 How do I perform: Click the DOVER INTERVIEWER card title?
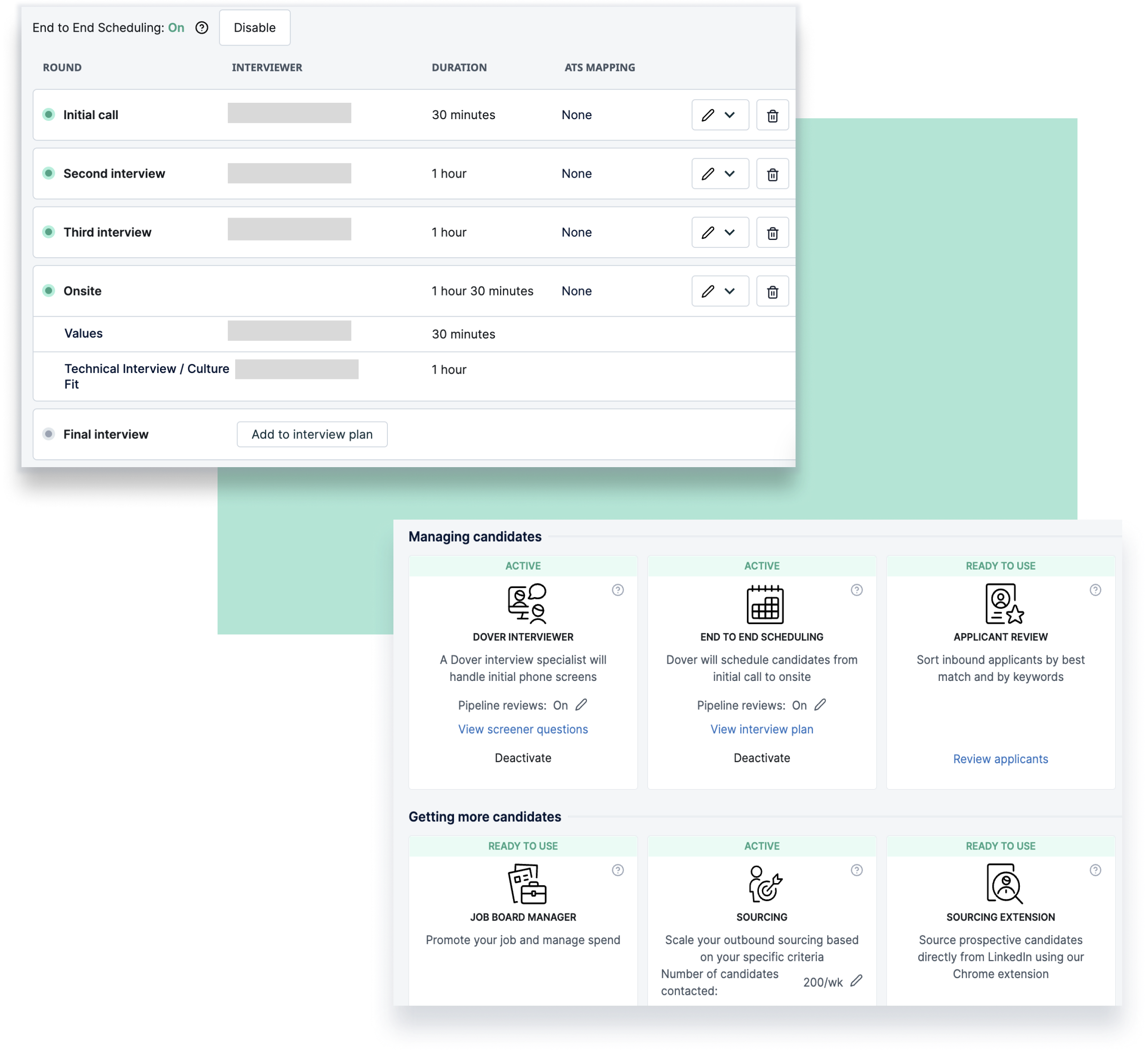[523, 637]
